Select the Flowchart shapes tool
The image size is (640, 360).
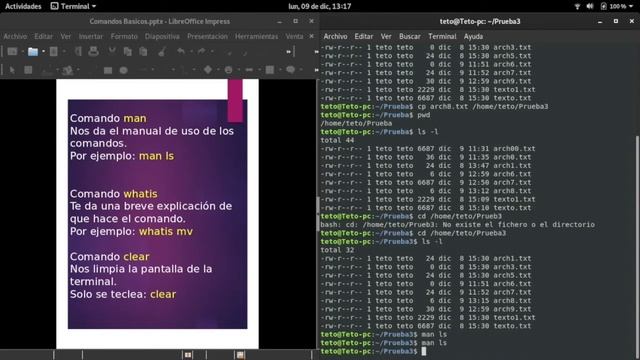(x=270, y=70)
